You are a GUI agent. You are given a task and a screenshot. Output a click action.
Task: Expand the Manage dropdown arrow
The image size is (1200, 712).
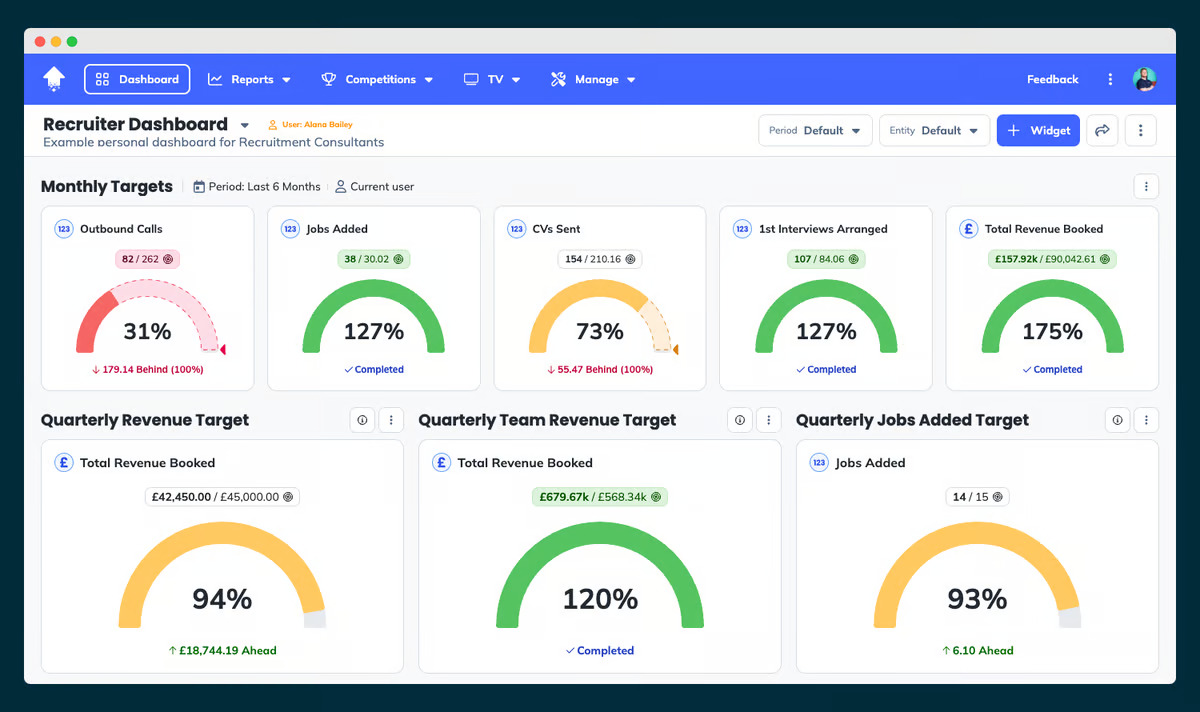[x=631, y=80]
